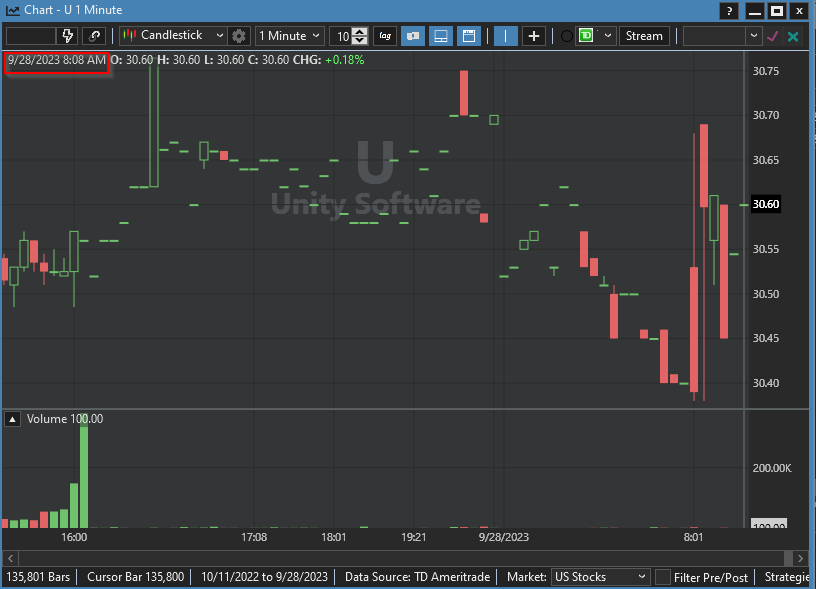The height and width of the screenshot is (589, 816).
Task: Click the green TD data source icon
Action: click(x=586, y=36)
